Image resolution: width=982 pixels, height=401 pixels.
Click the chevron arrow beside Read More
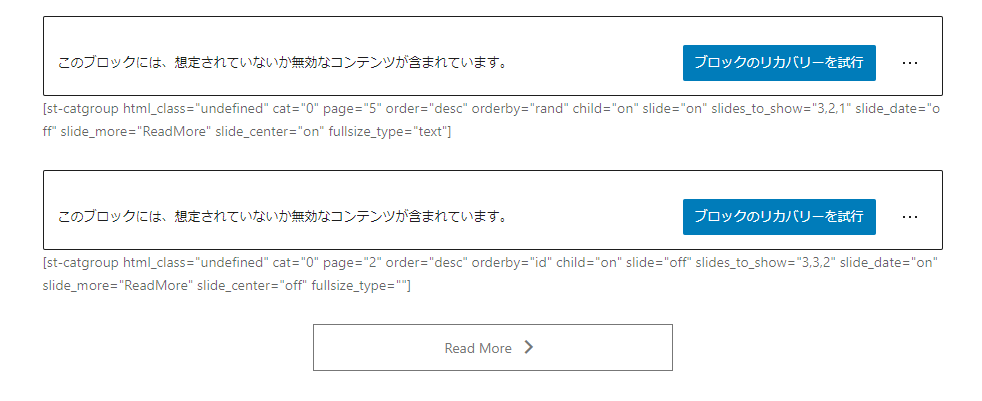[x=529, y=348]
